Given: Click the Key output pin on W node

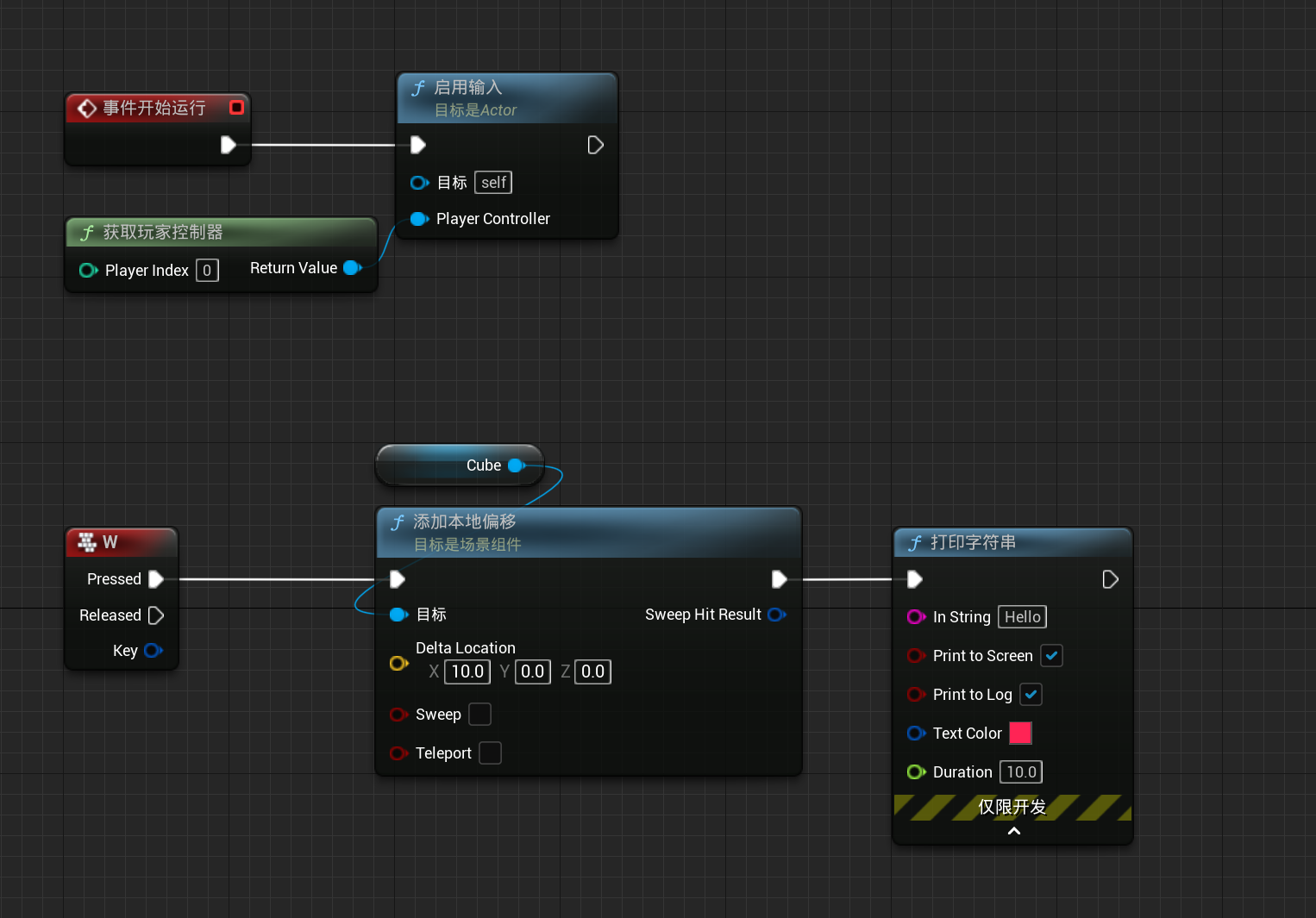Looking at the screenshot, I should click(154, 651).
